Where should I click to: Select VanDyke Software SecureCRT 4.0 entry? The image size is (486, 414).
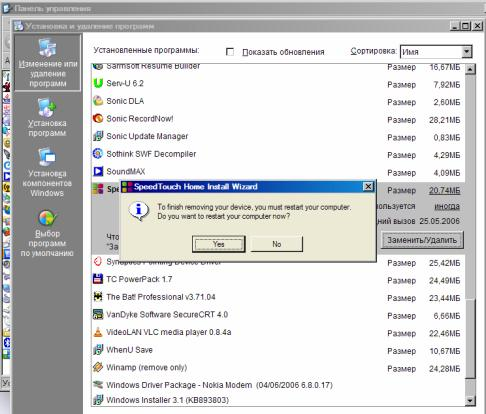(x=278, y=315)
